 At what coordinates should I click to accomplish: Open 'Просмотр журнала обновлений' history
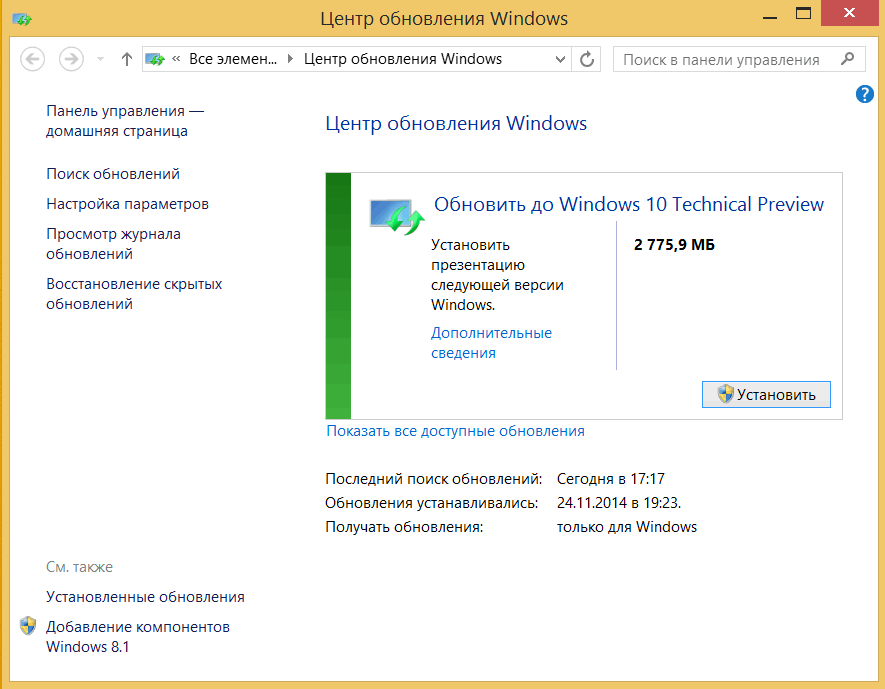click(x=113, y=244)
